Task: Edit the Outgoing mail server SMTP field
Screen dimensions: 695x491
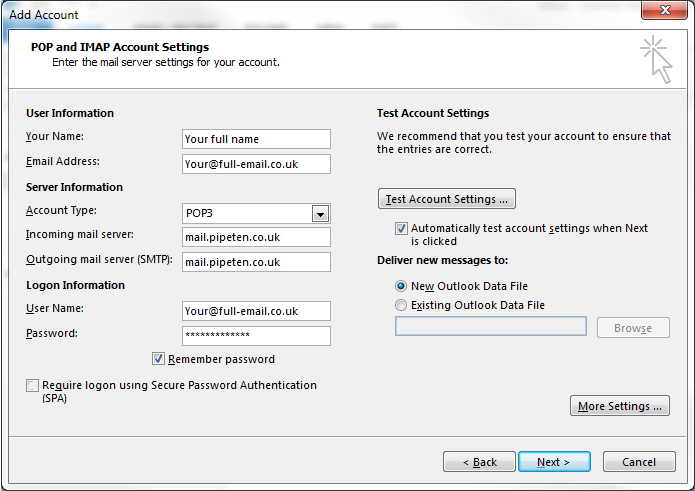Action: click(x=256, y=262)
